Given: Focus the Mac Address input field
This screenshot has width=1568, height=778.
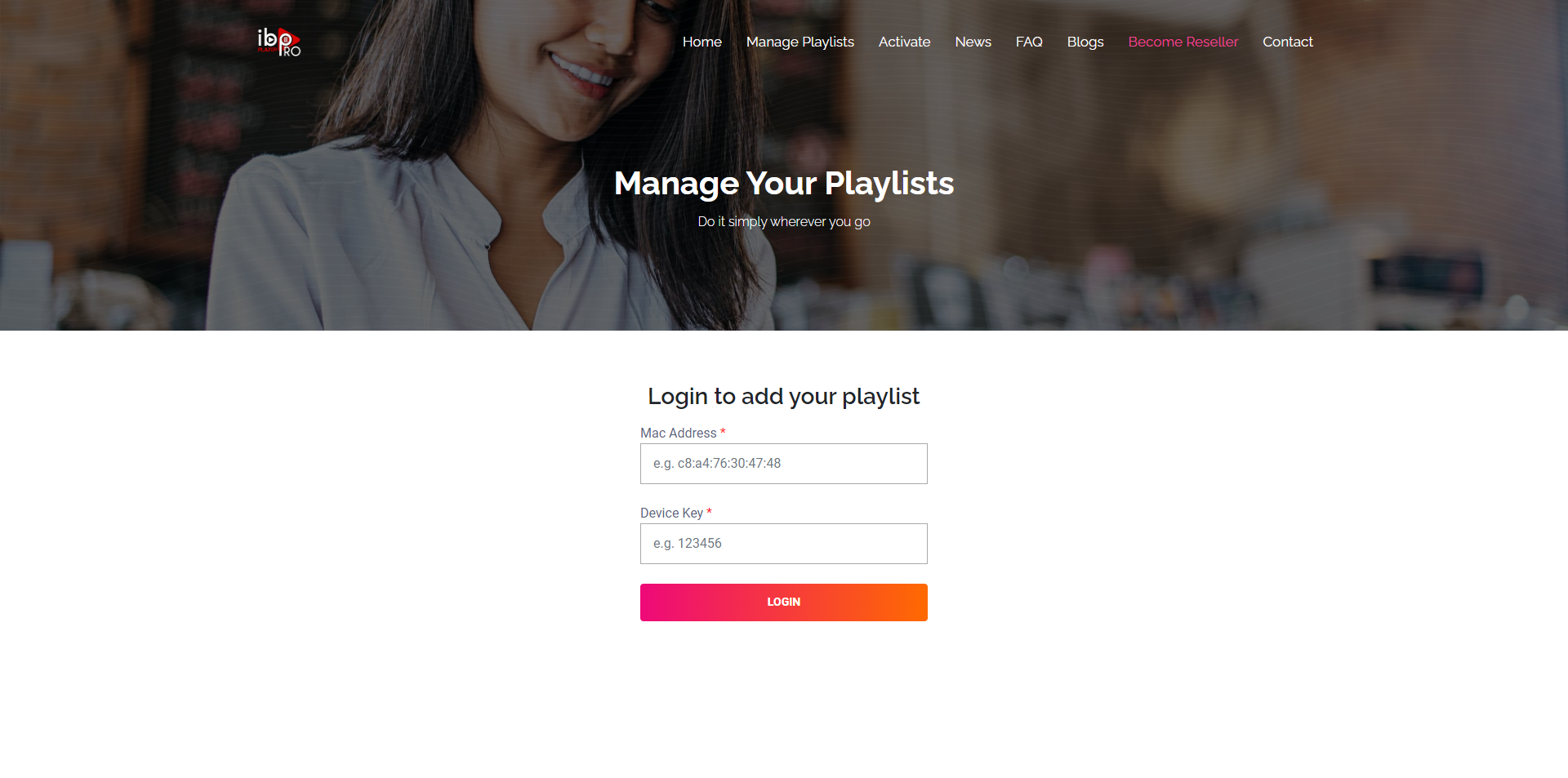Looking at the screenshot, I should (784, 464).
